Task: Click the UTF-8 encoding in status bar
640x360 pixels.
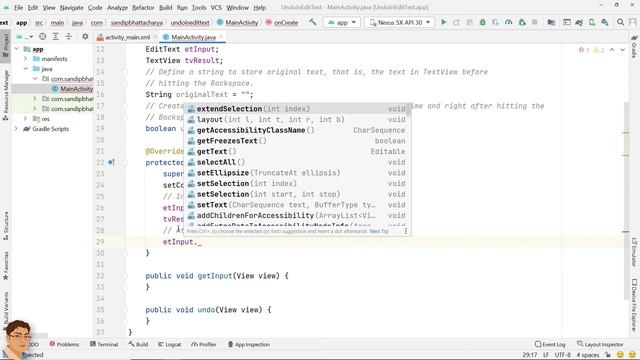Action: (562, 355)
